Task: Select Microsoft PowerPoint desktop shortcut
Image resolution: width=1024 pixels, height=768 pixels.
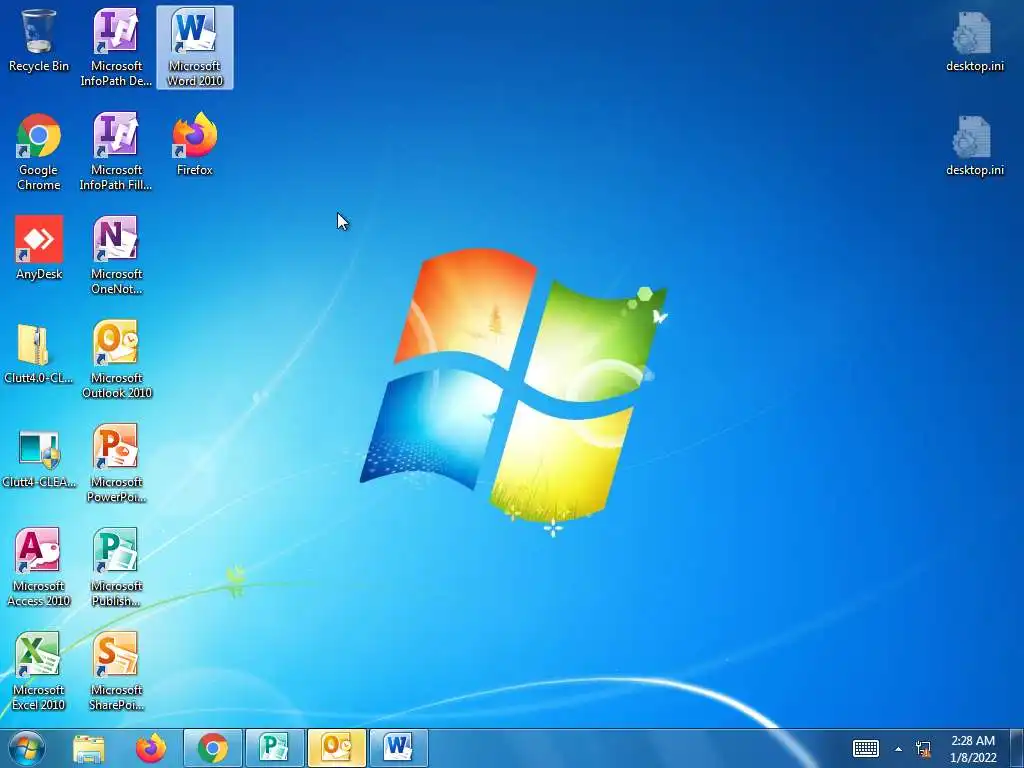Action: pyautogui.click(x=116, y=464)
